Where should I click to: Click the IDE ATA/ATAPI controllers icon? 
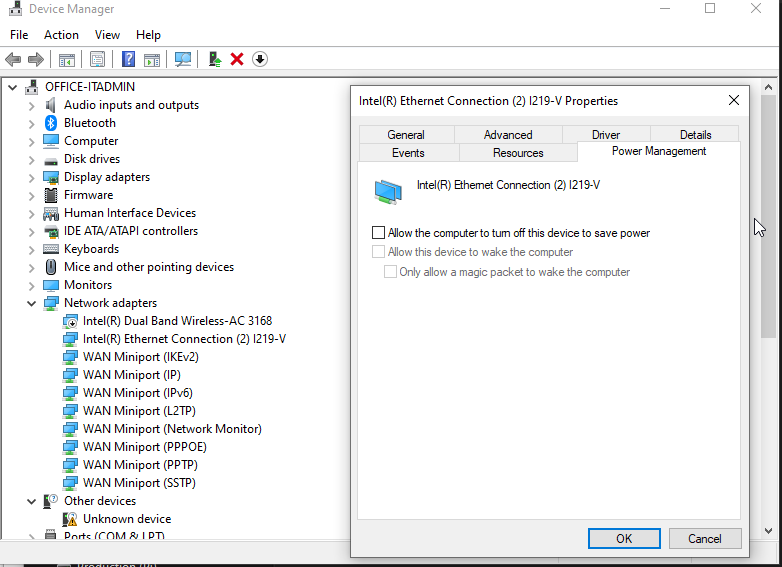(51, 231)
